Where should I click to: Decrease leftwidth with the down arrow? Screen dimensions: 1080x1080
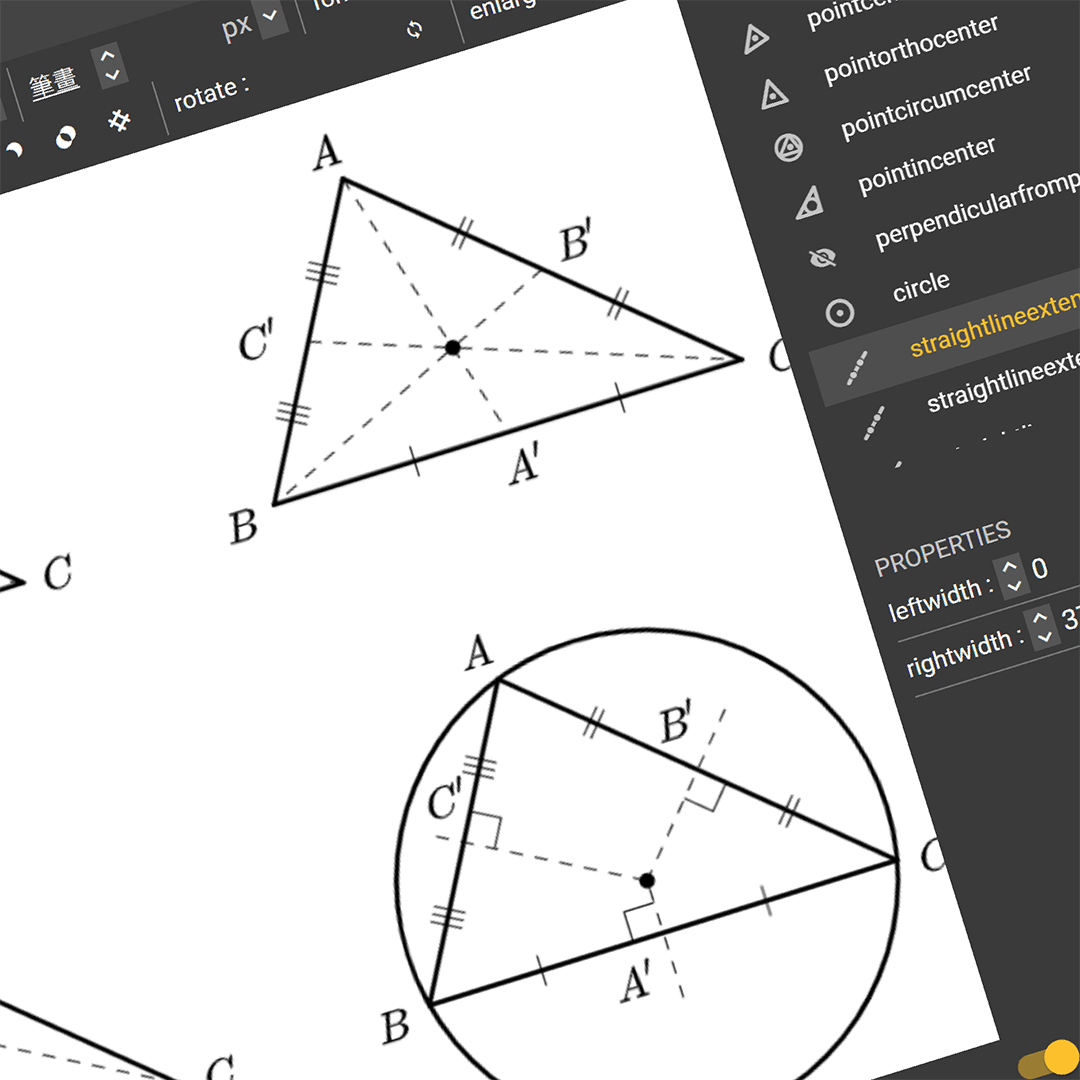(x=1015, y=586)
